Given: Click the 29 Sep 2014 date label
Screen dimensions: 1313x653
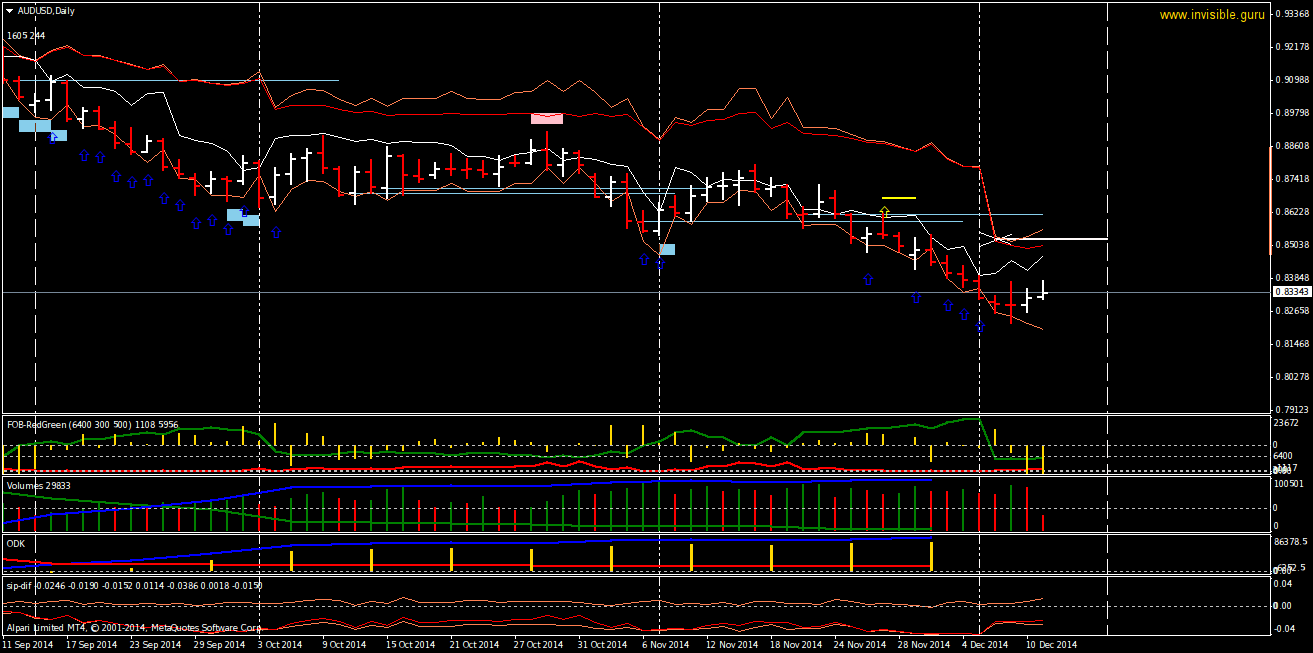Looking at the screenshot, I should coord(218,645).
